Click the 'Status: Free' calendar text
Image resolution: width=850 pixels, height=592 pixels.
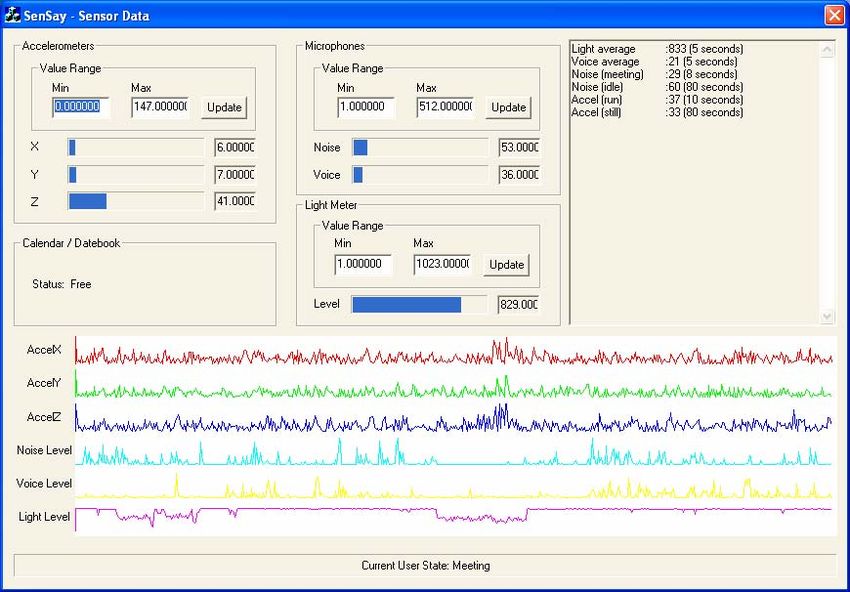click(x=62, y=284)
